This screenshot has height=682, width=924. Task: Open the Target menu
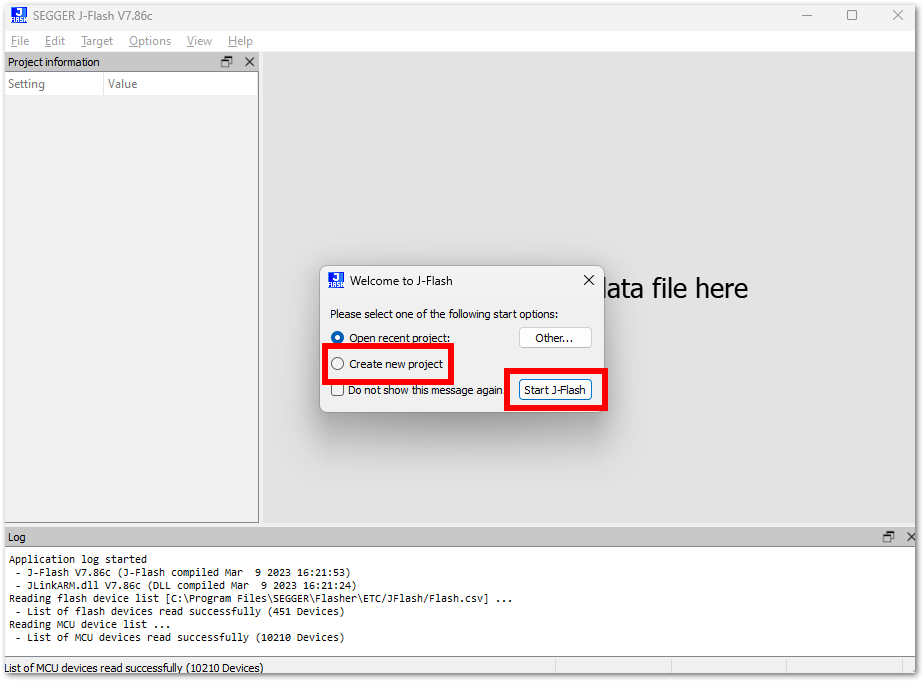97,41
